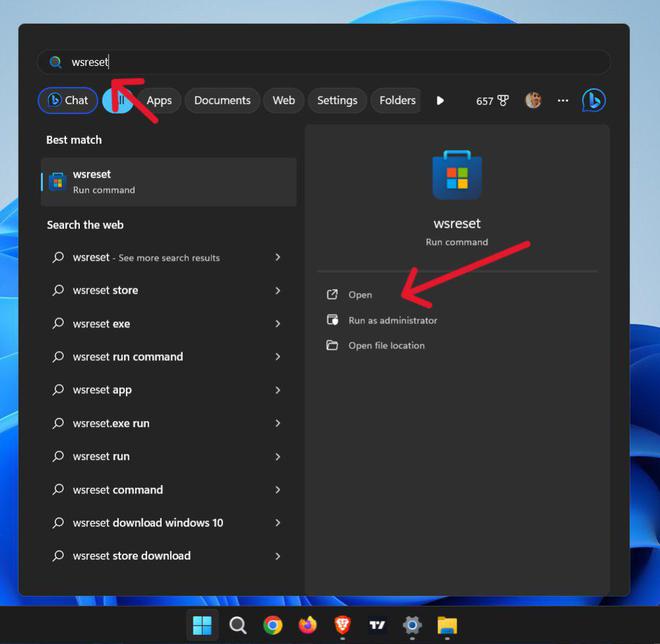The image size is (660, 644).
Task: Switch to the Documents filter tab
Action: pos(222,101)
